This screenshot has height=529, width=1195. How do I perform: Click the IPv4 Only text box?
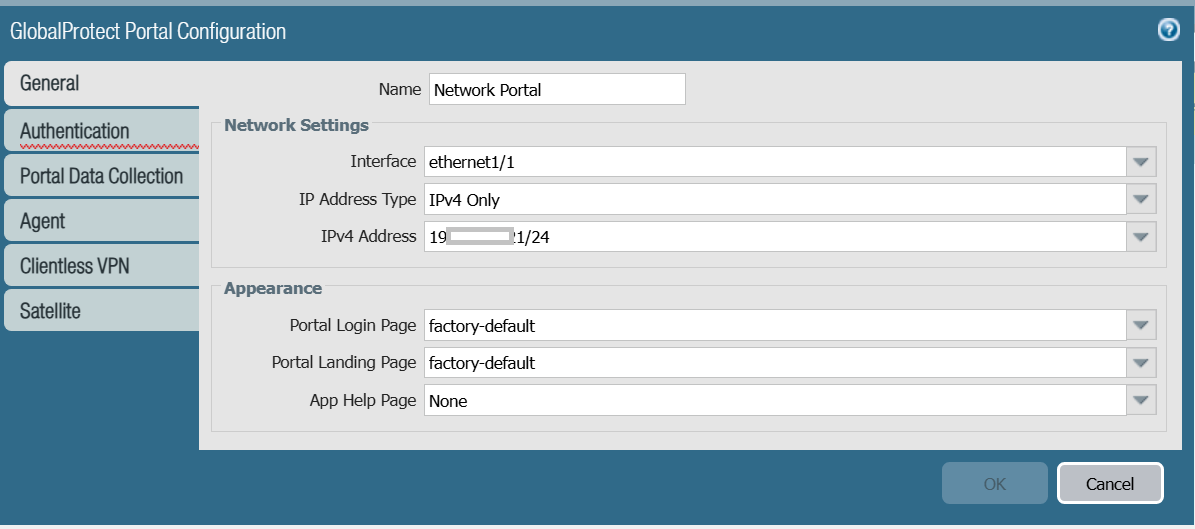[775, 200]
